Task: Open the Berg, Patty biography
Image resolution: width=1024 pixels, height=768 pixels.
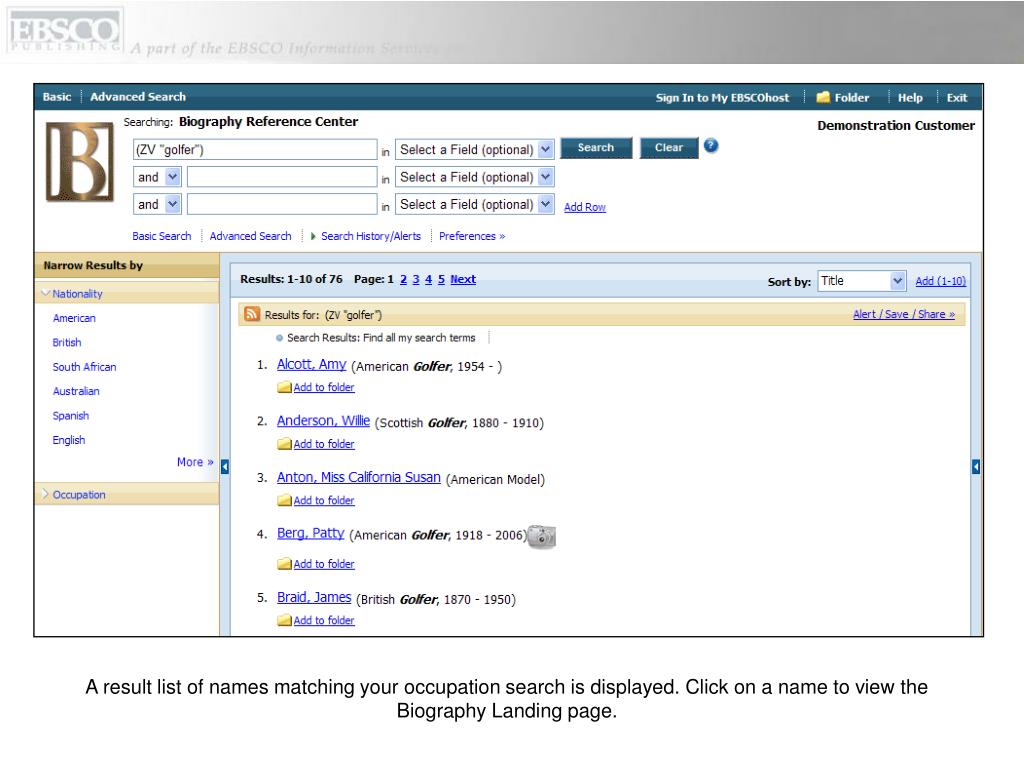Action: click(310, 533)
